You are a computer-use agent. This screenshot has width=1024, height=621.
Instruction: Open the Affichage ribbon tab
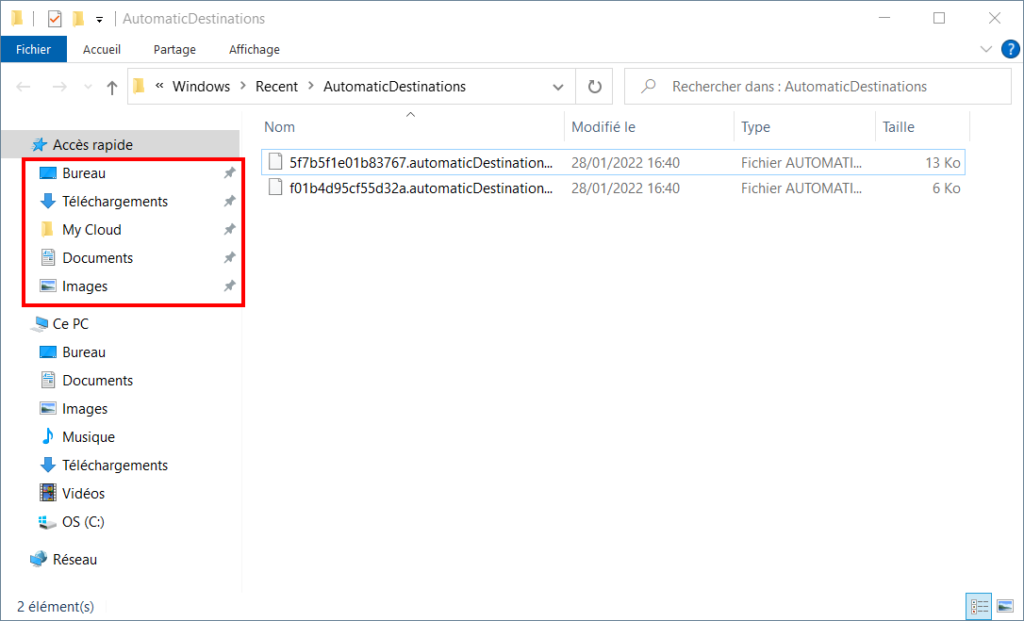tap(254, 50)
